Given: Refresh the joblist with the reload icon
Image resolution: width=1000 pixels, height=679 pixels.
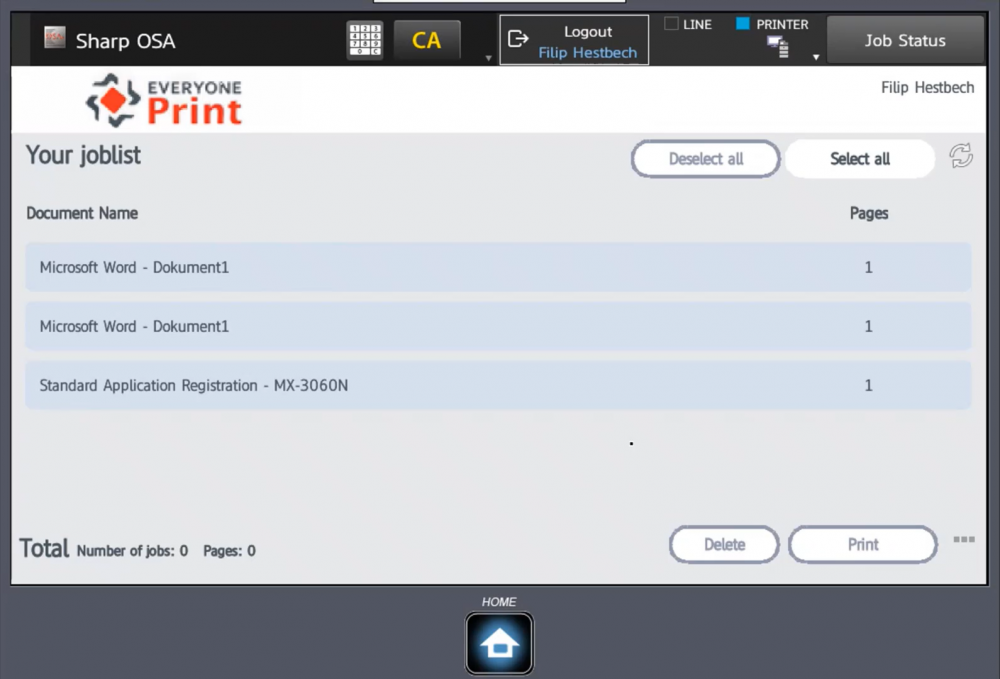Looking at the screenshot, I should click(960, 156).
